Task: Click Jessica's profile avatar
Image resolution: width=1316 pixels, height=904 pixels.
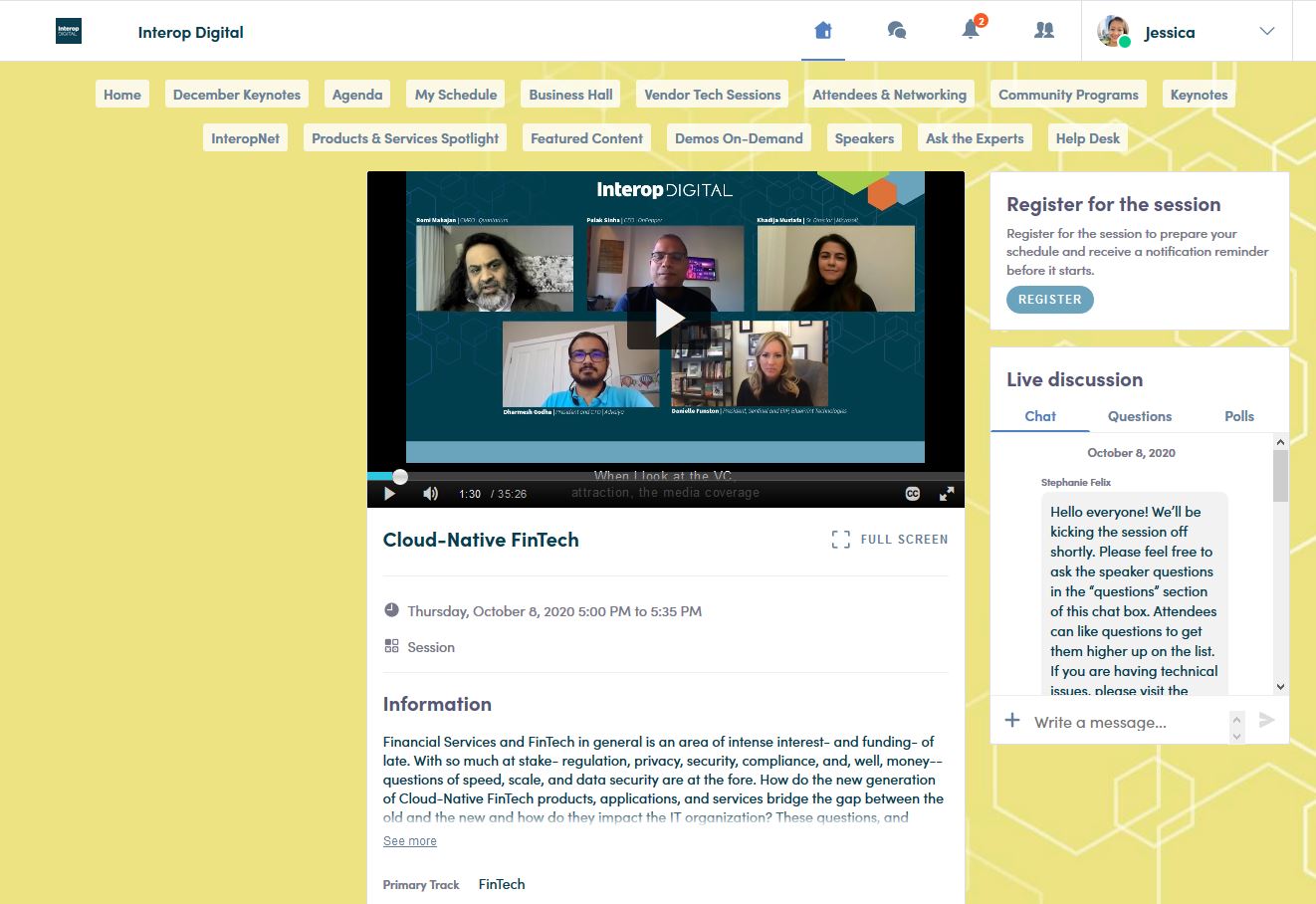Action: (1113, 32)
